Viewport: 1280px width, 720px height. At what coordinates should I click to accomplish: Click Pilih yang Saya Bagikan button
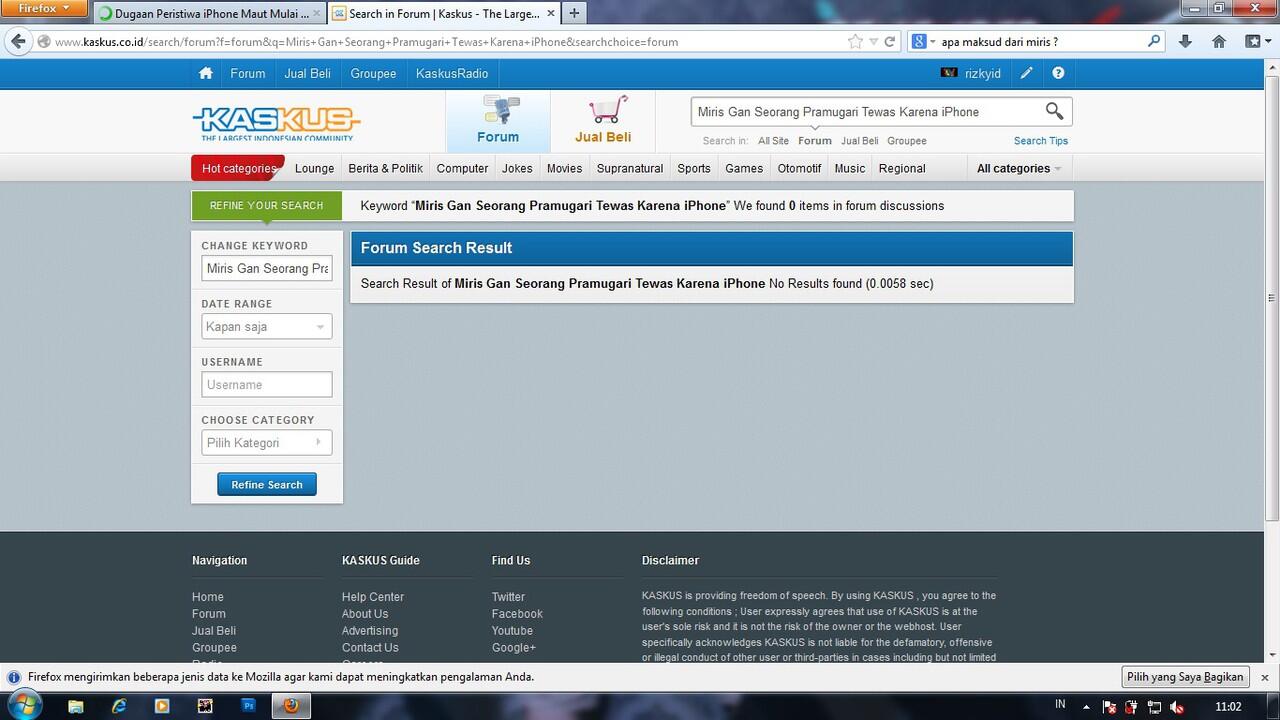[1185, 677]
